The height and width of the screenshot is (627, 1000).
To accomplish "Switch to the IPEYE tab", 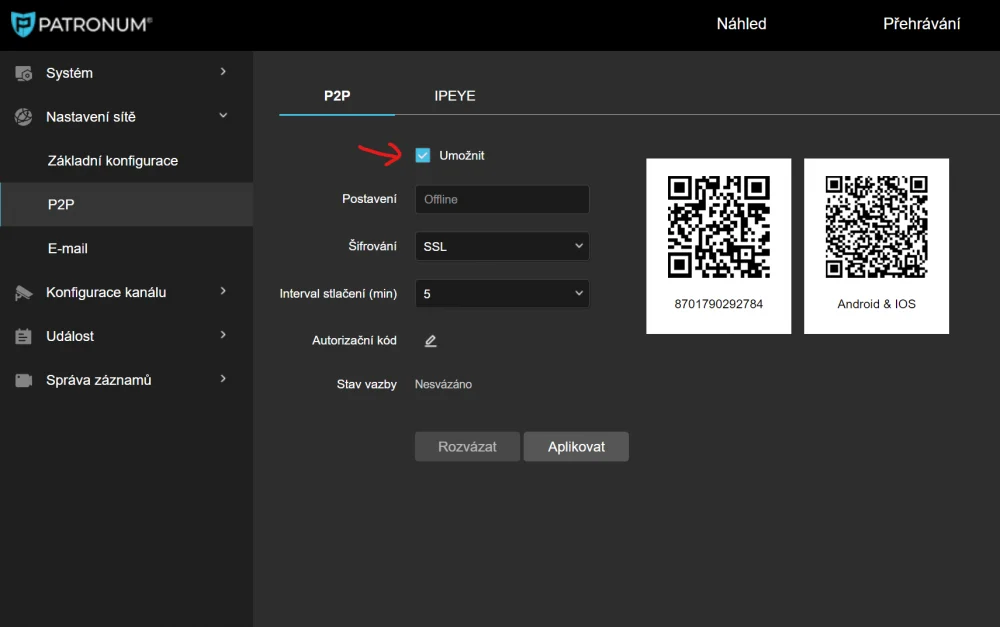I will coord(455,96).
